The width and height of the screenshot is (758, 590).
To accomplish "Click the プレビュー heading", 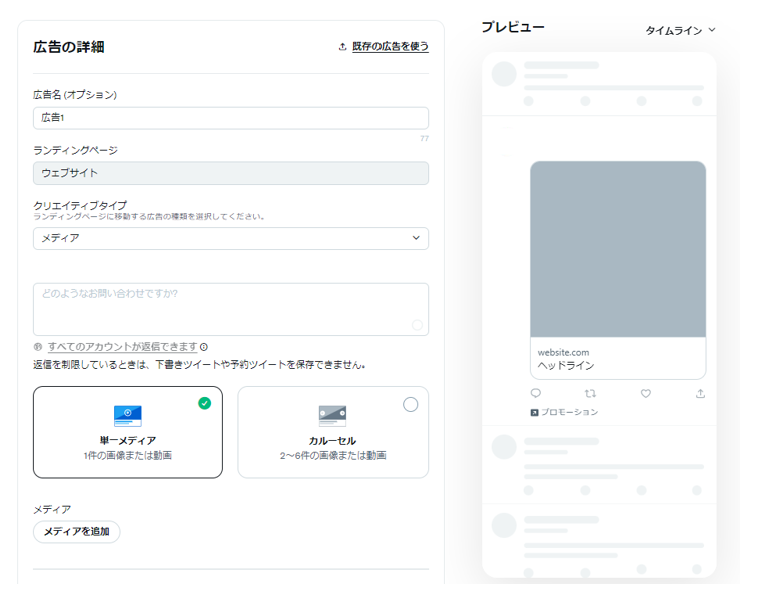I will pos(513,27).
